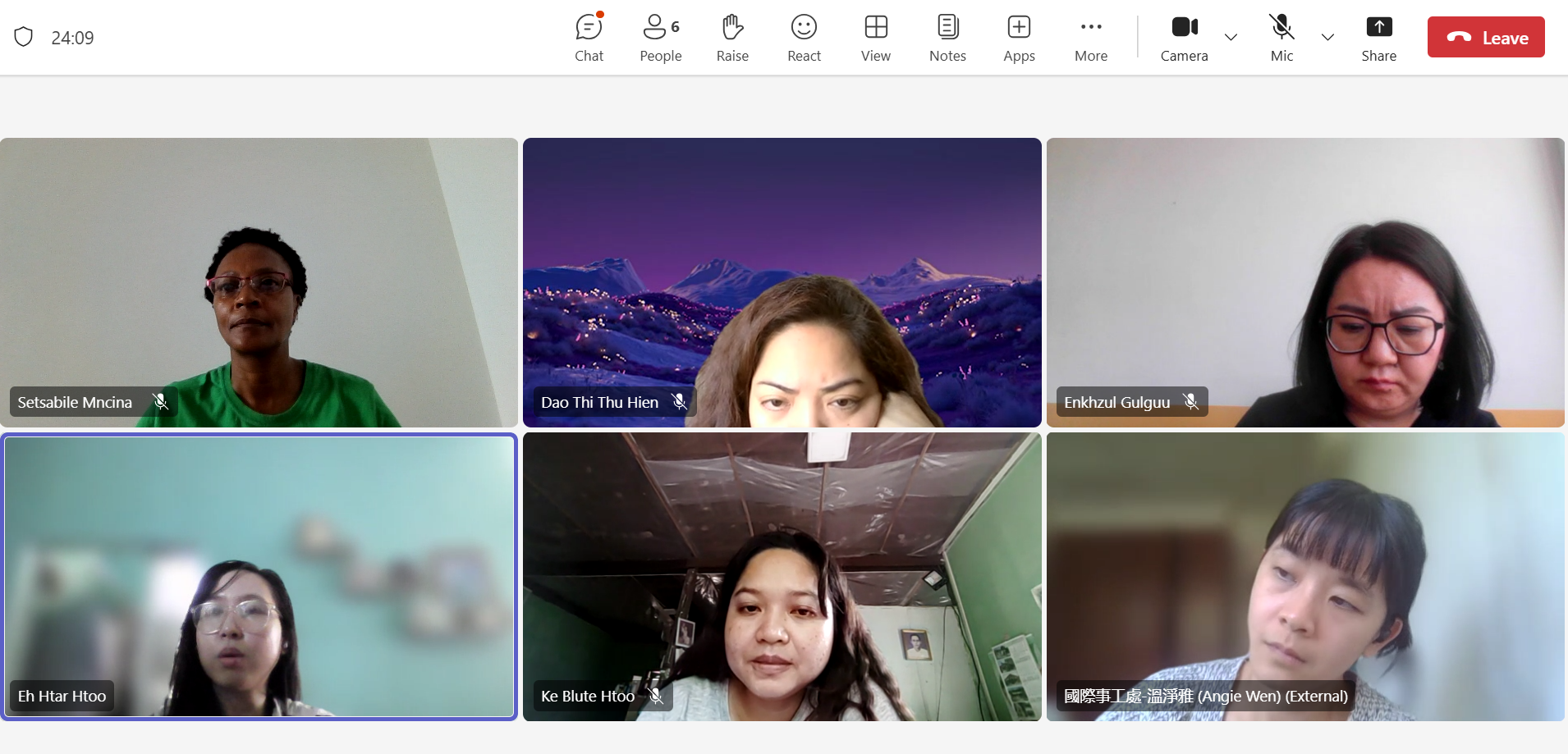
Task: Expand the Camera options chevron
Action: [1231, 37]
